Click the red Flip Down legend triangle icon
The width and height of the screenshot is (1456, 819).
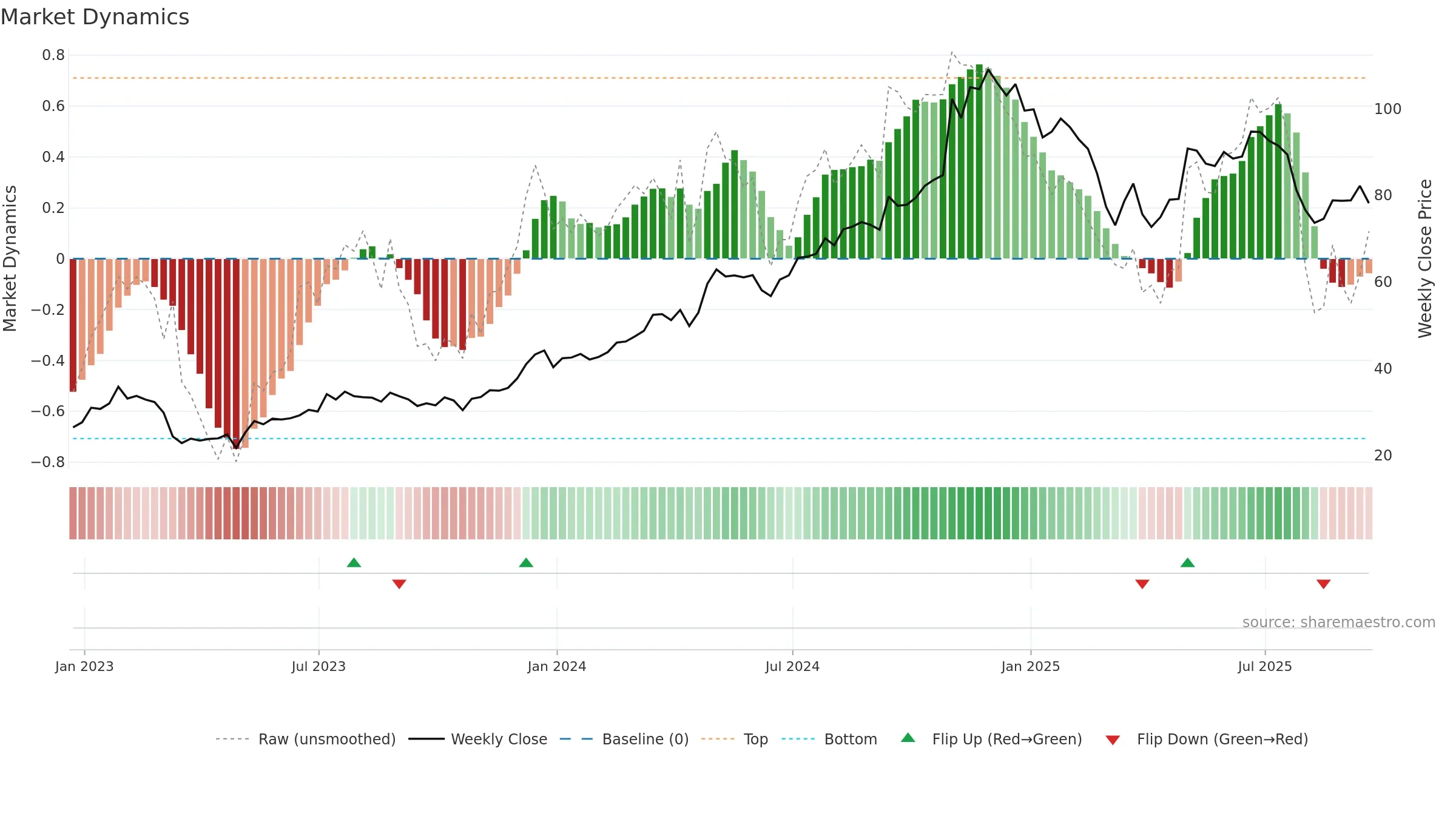[x=1113, y=740]
